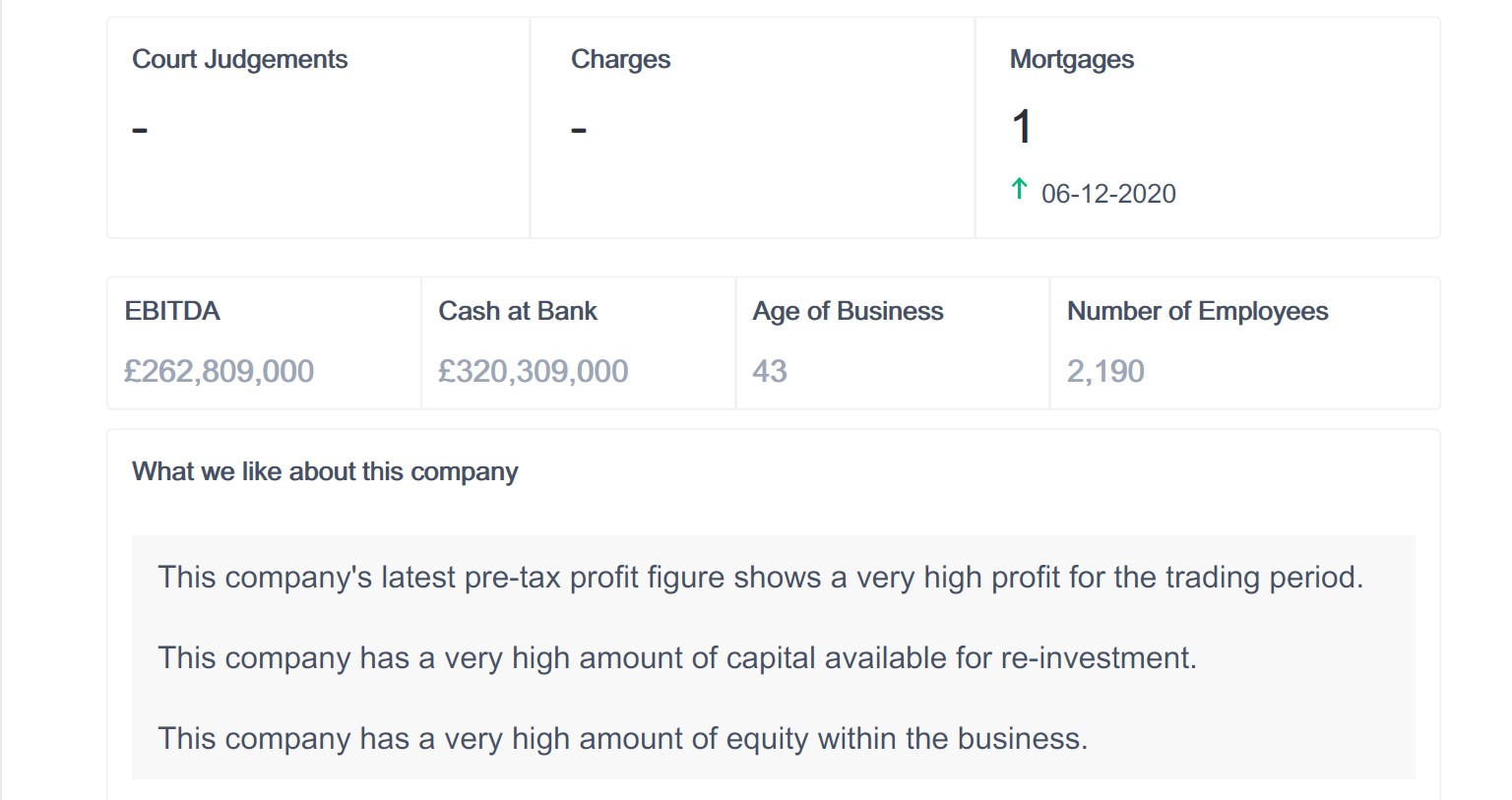Click the Cash at Bank label
The width and height of the screenshot is (1512, 800).
(x=518, y=311)
